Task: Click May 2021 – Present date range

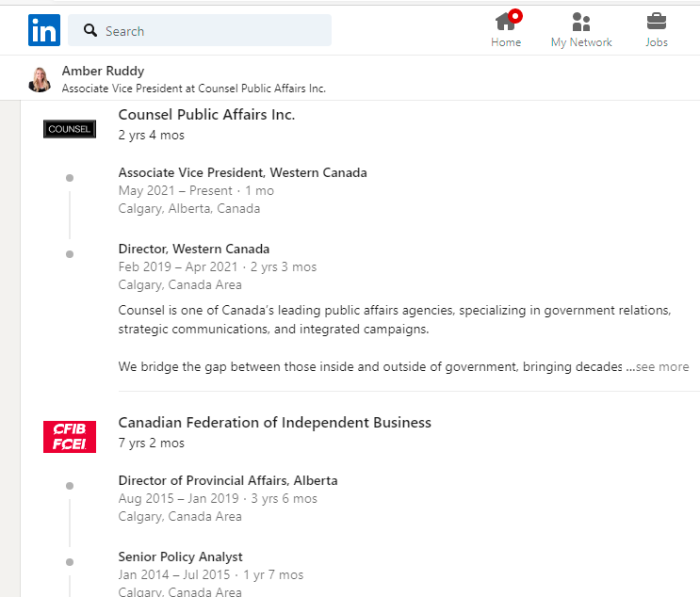Action: coord(175,191)
